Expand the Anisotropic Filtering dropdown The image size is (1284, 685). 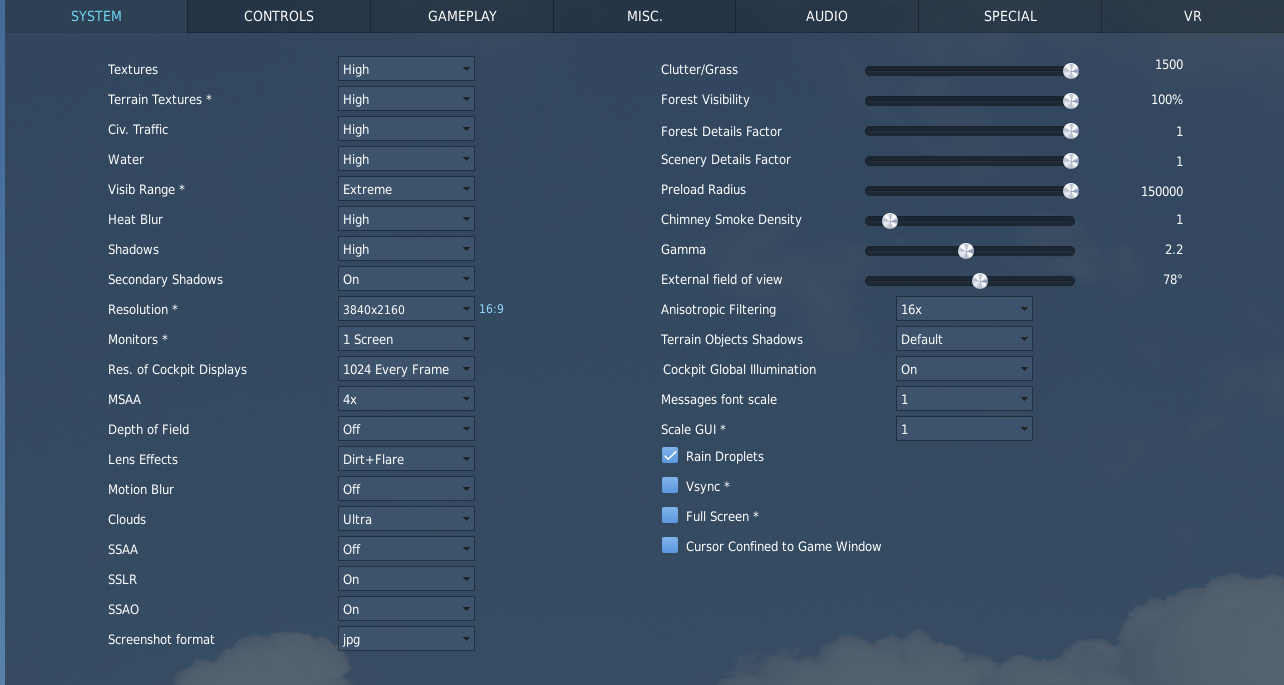point(964,309)
